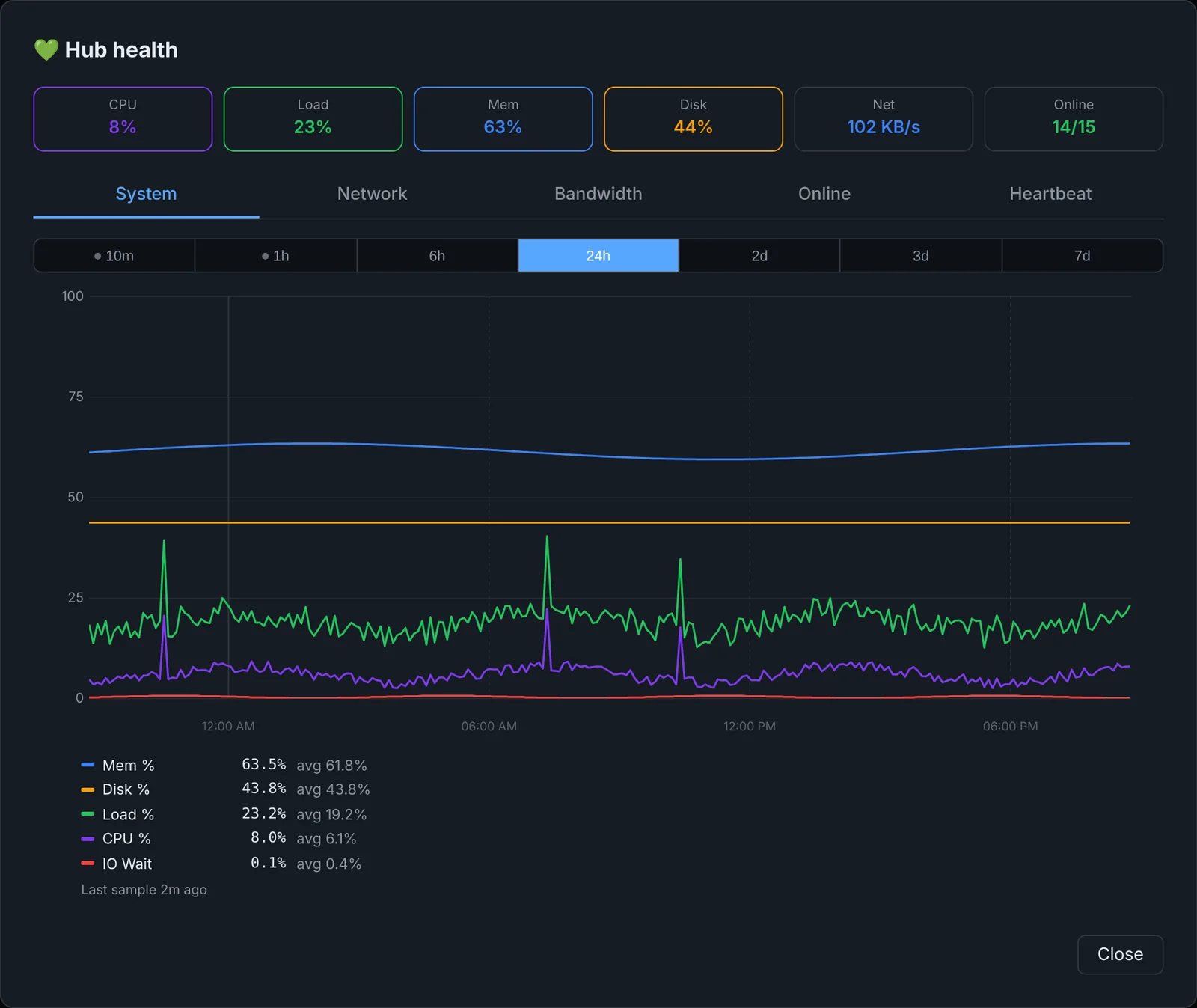Viewport: 1197px width, 1008px height.
Task: Select the Disk 44% stat card
Action: point(694,119)
